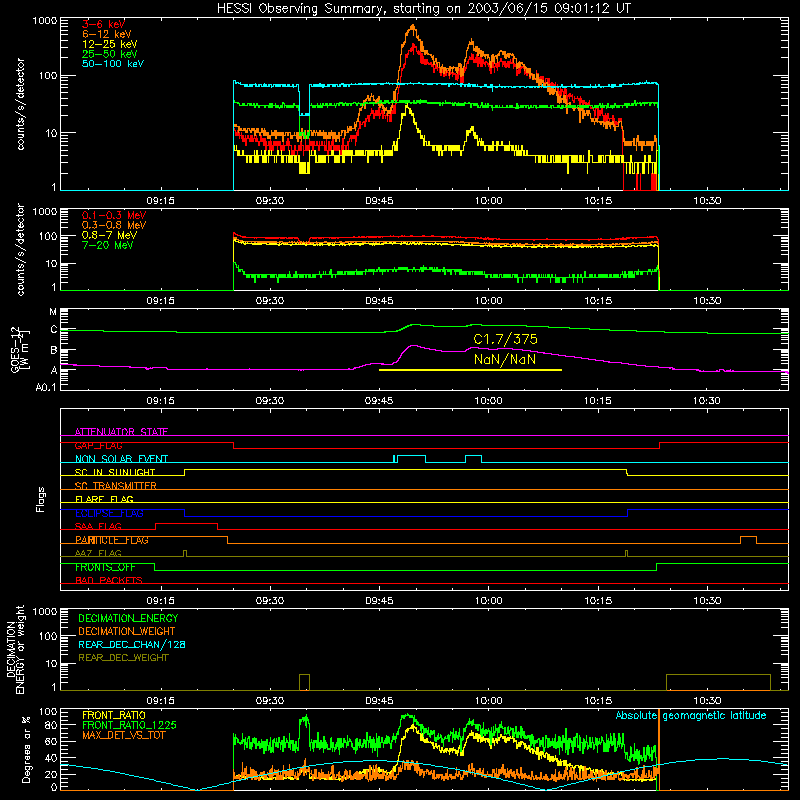Pick the 50-100 keV legend entry
The image size is (800, 800).
pyautogui.click(x=113, y=64)
